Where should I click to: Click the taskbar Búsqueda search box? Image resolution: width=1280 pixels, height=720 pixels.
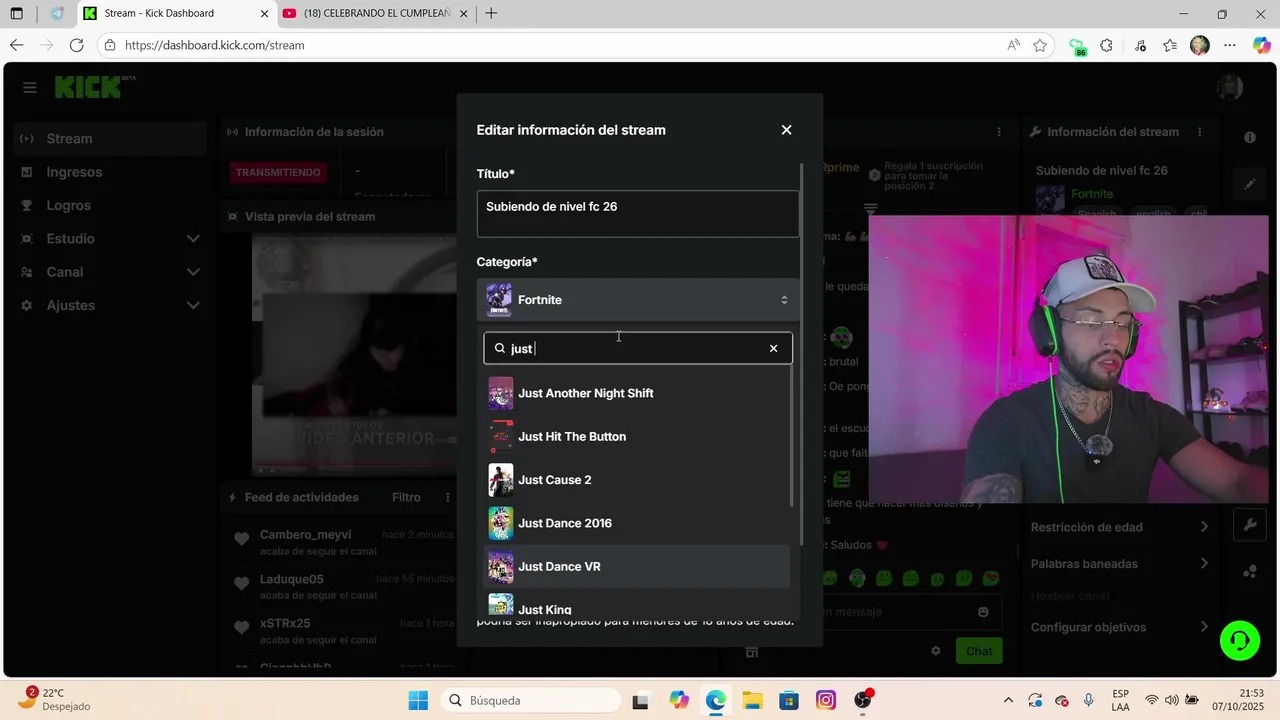click(530, 701)
